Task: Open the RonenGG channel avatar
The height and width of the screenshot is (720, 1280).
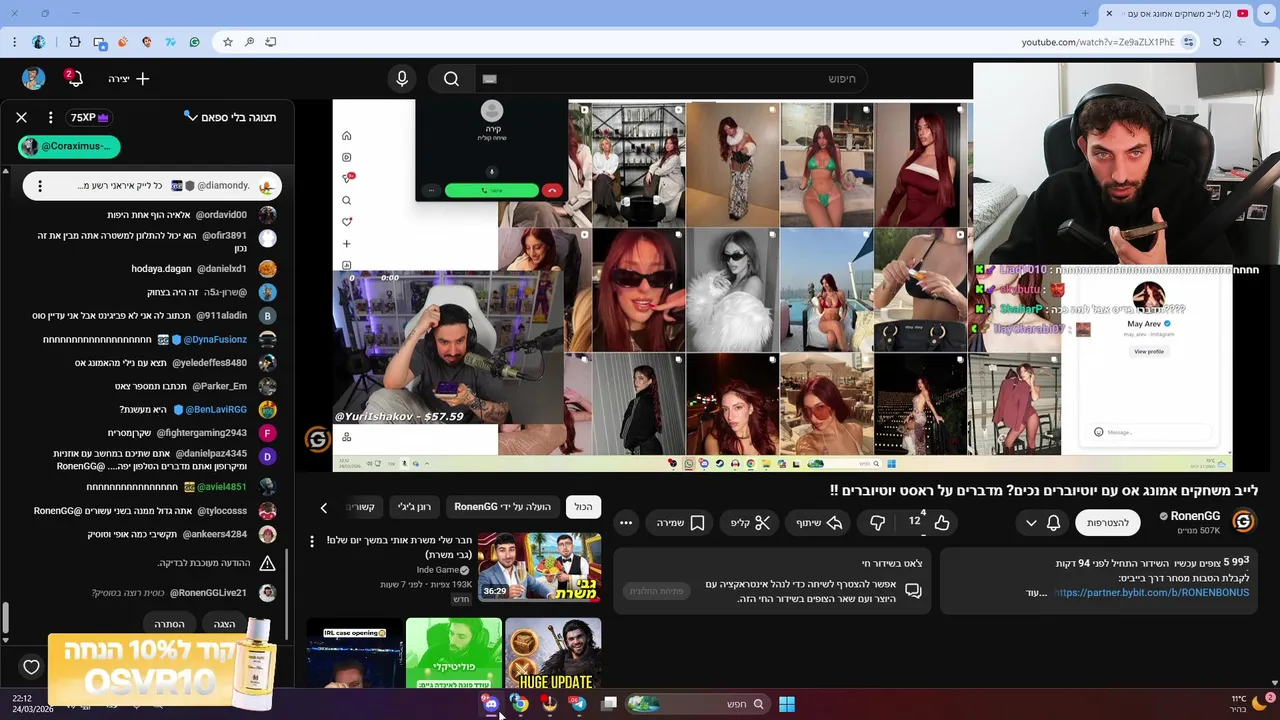Action: (x=1243, y=521)
